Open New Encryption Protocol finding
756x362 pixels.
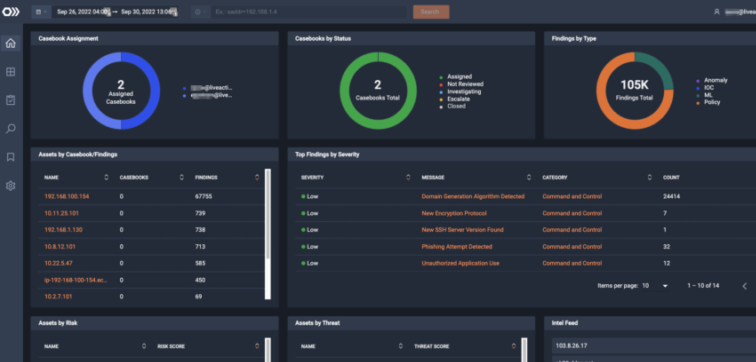(x=454, y=213)
